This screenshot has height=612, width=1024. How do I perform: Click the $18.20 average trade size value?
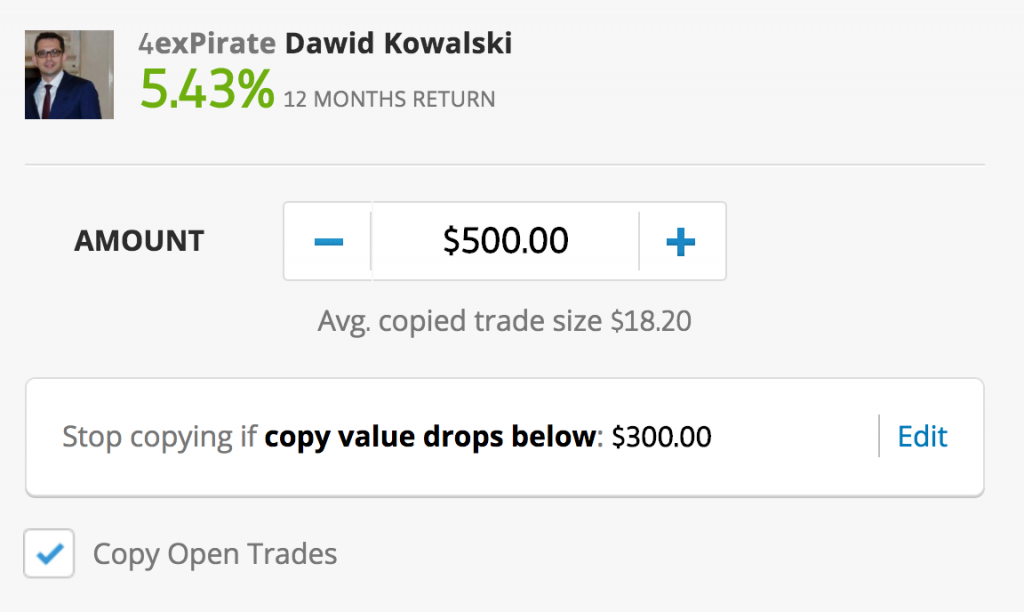click(x=650, y=321)
